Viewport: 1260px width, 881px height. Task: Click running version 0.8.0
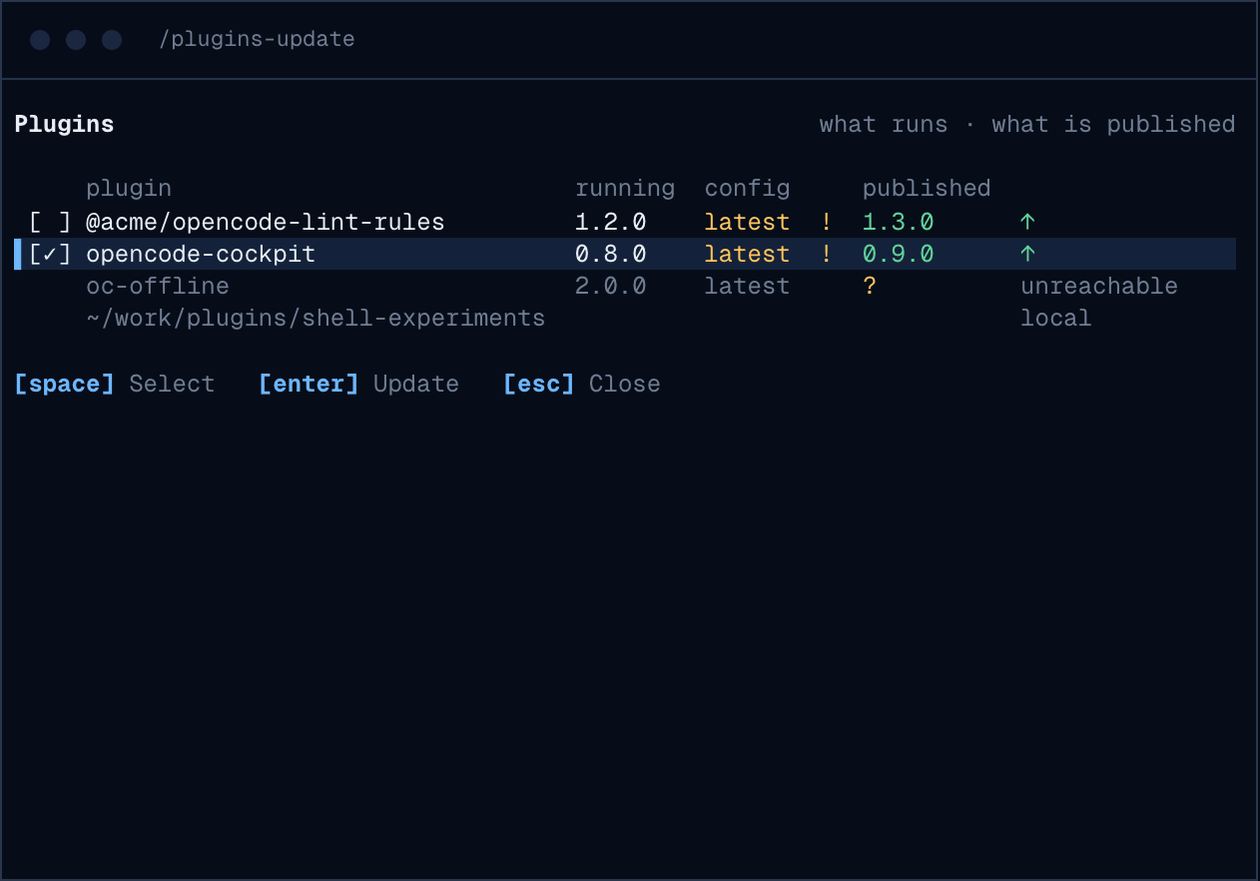[x=611, y=254]
